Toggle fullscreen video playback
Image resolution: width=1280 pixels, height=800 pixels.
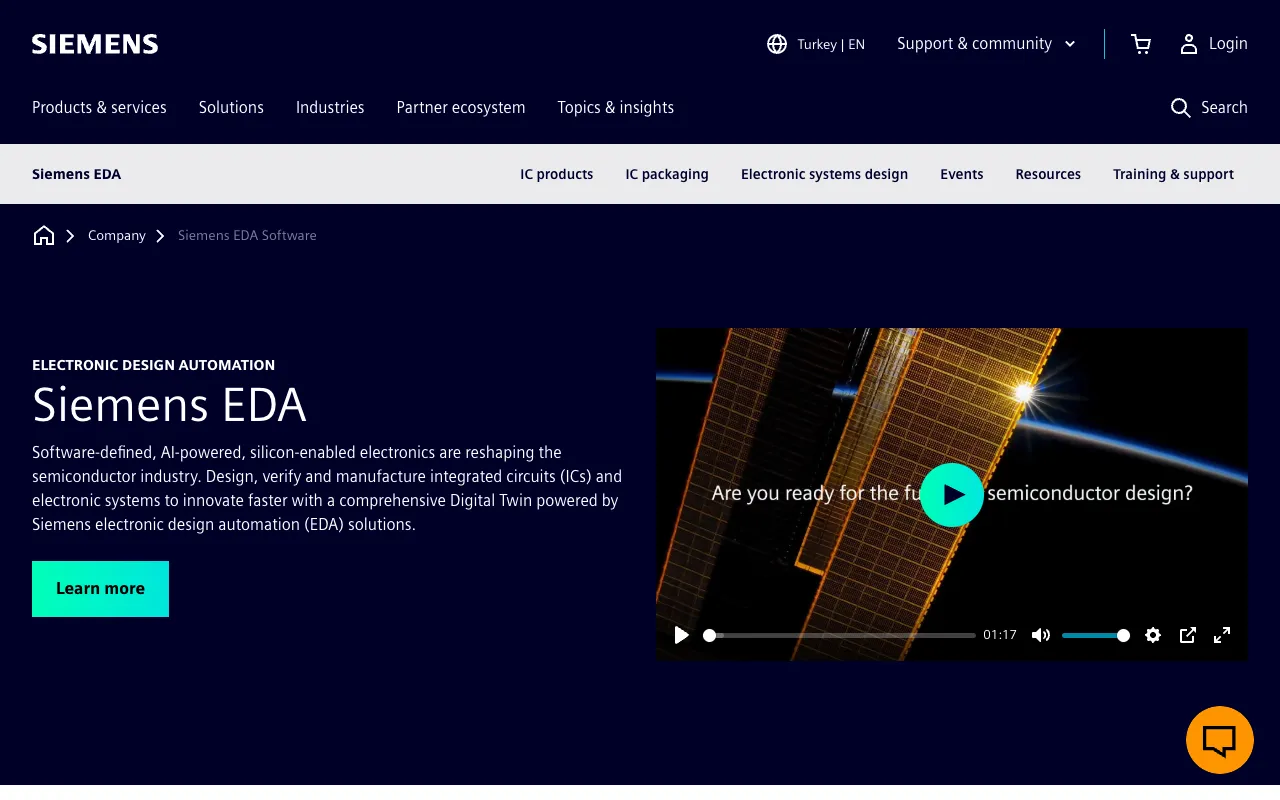[x=1221, y=635]
